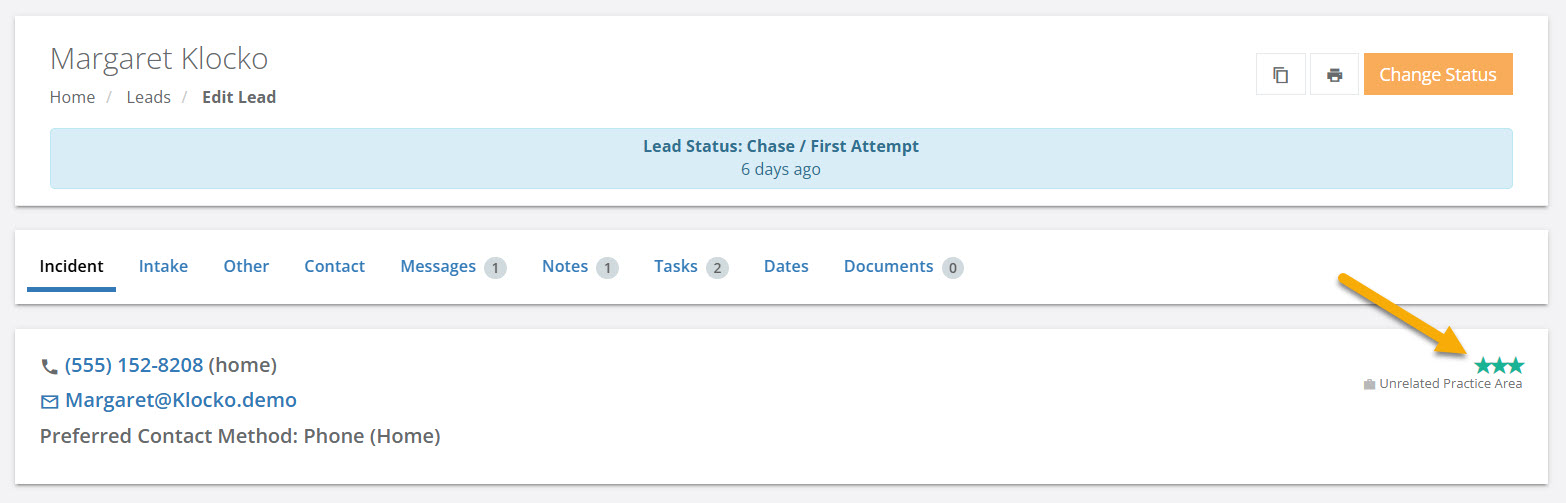
Task: Select the Incident tab
Action: coord(71,266)
